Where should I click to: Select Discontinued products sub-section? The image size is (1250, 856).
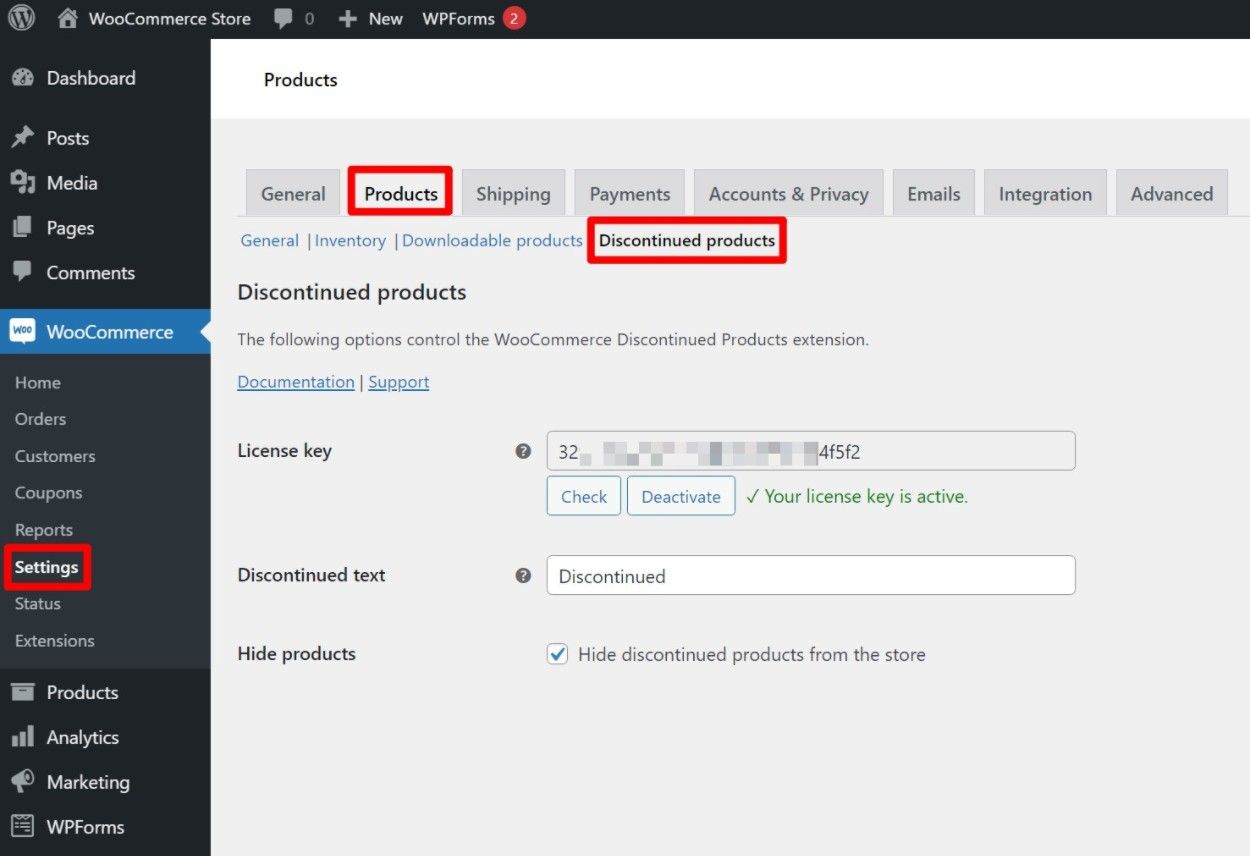687,241
